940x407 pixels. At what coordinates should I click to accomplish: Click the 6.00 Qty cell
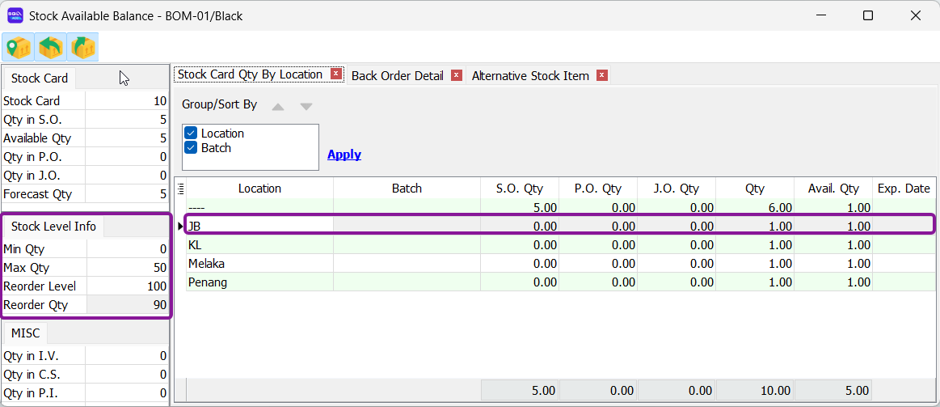coord(755,208)
